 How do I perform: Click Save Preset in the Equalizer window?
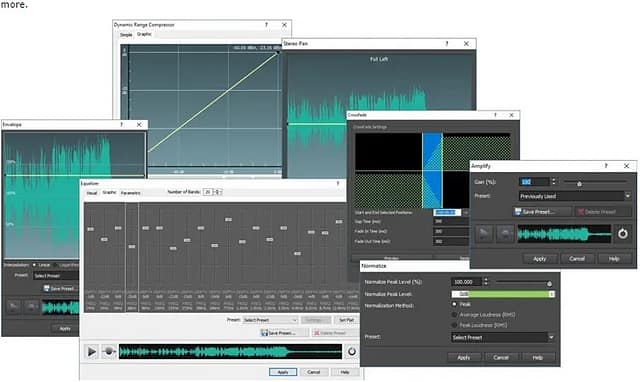pos(284,333)
